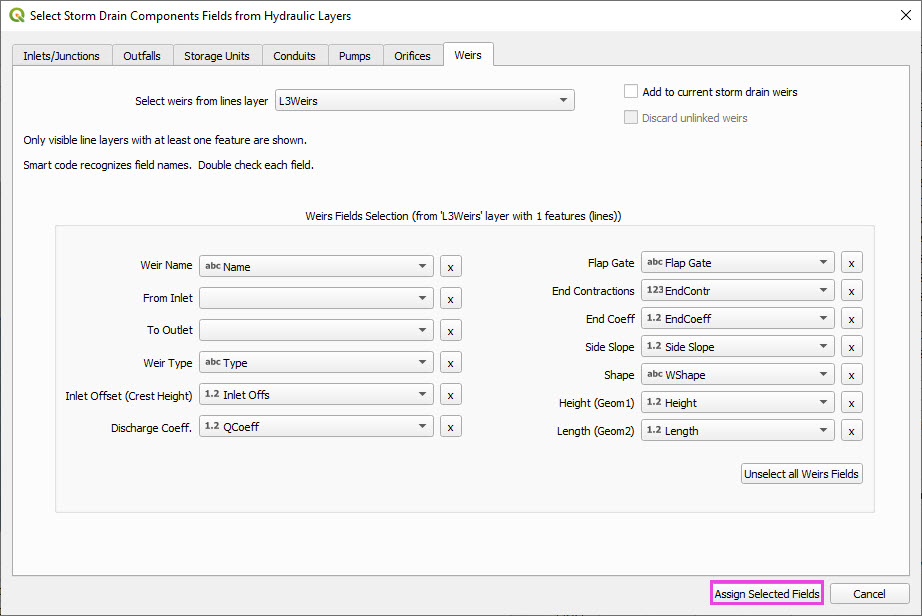This screenshot has height=616, width=922.
Task: Toggle Discard unlinked weirs checkbox
Action: coord(631,118)
